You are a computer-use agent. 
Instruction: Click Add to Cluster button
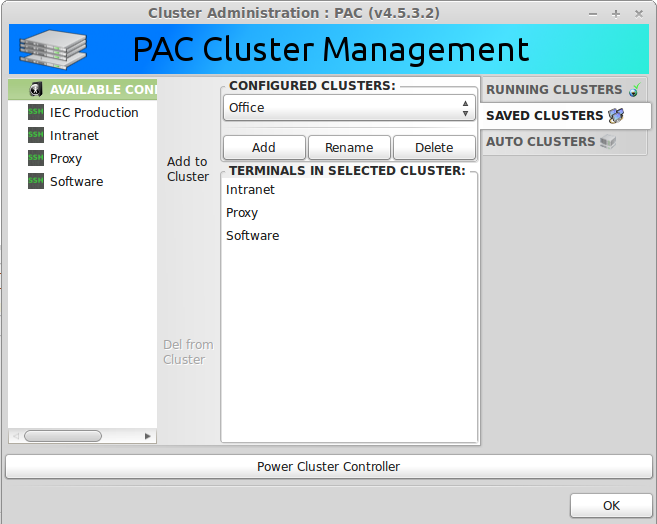pos(188,169)
